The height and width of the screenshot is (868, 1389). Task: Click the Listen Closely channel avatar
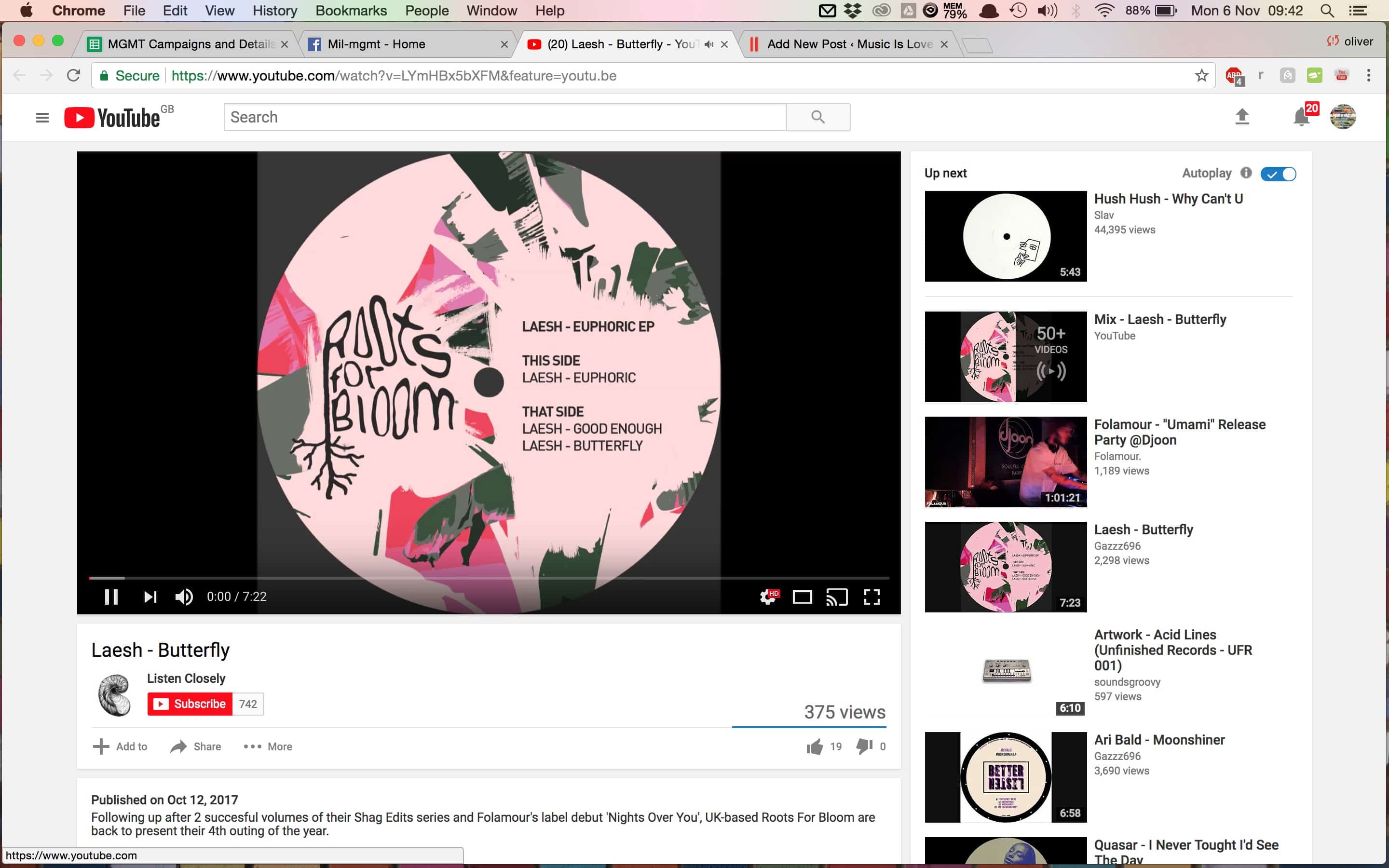[x=115, y=694]
